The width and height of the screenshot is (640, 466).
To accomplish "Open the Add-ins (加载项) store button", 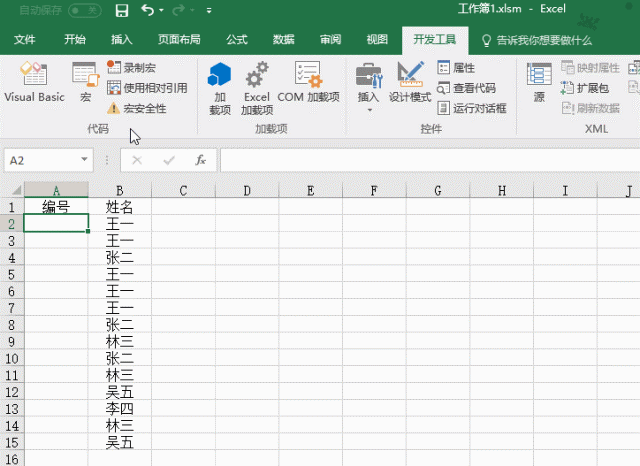I will [x=220, y=88].
